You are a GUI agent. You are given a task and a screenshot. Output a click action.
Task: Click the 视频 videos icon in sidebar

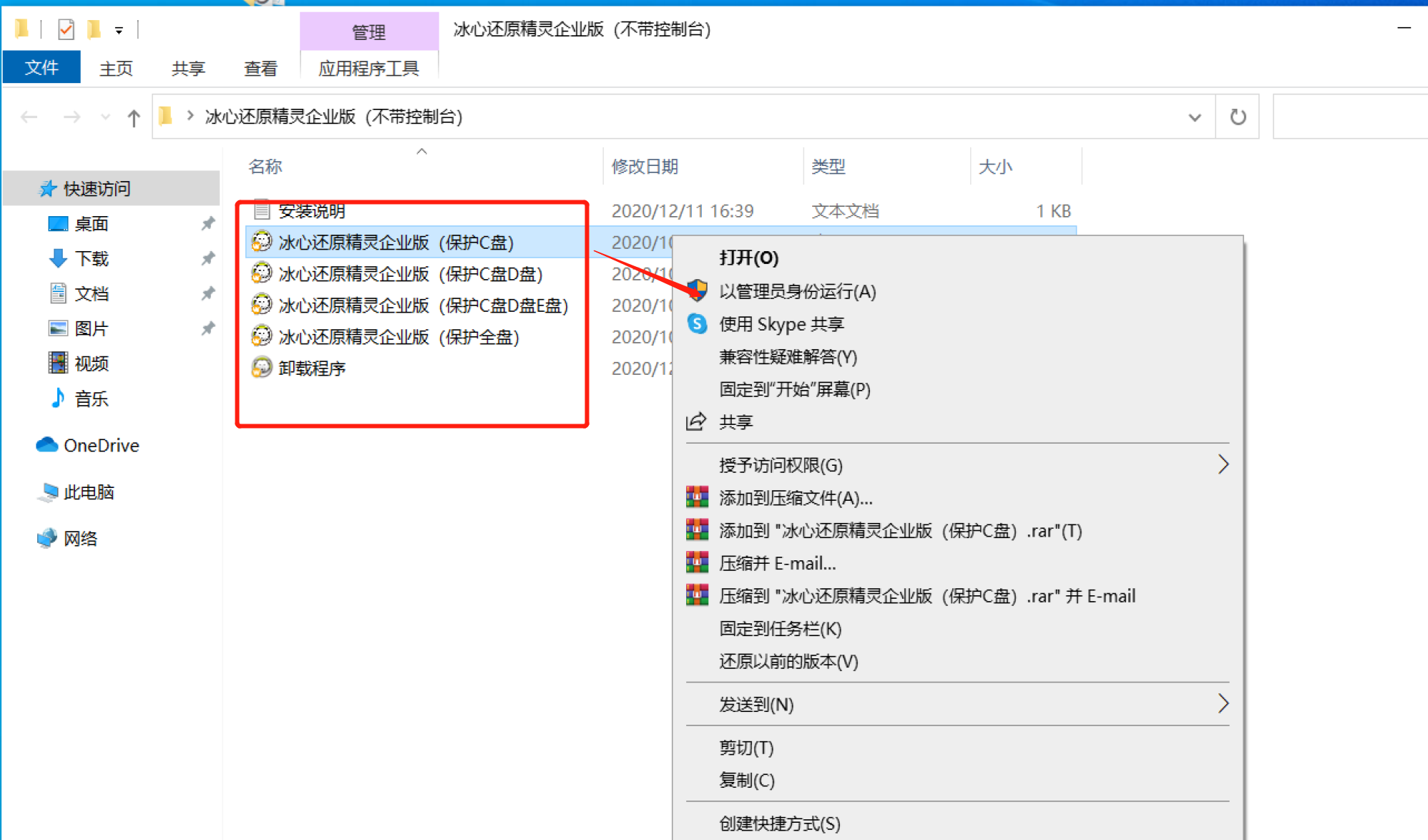pos(58,363)
